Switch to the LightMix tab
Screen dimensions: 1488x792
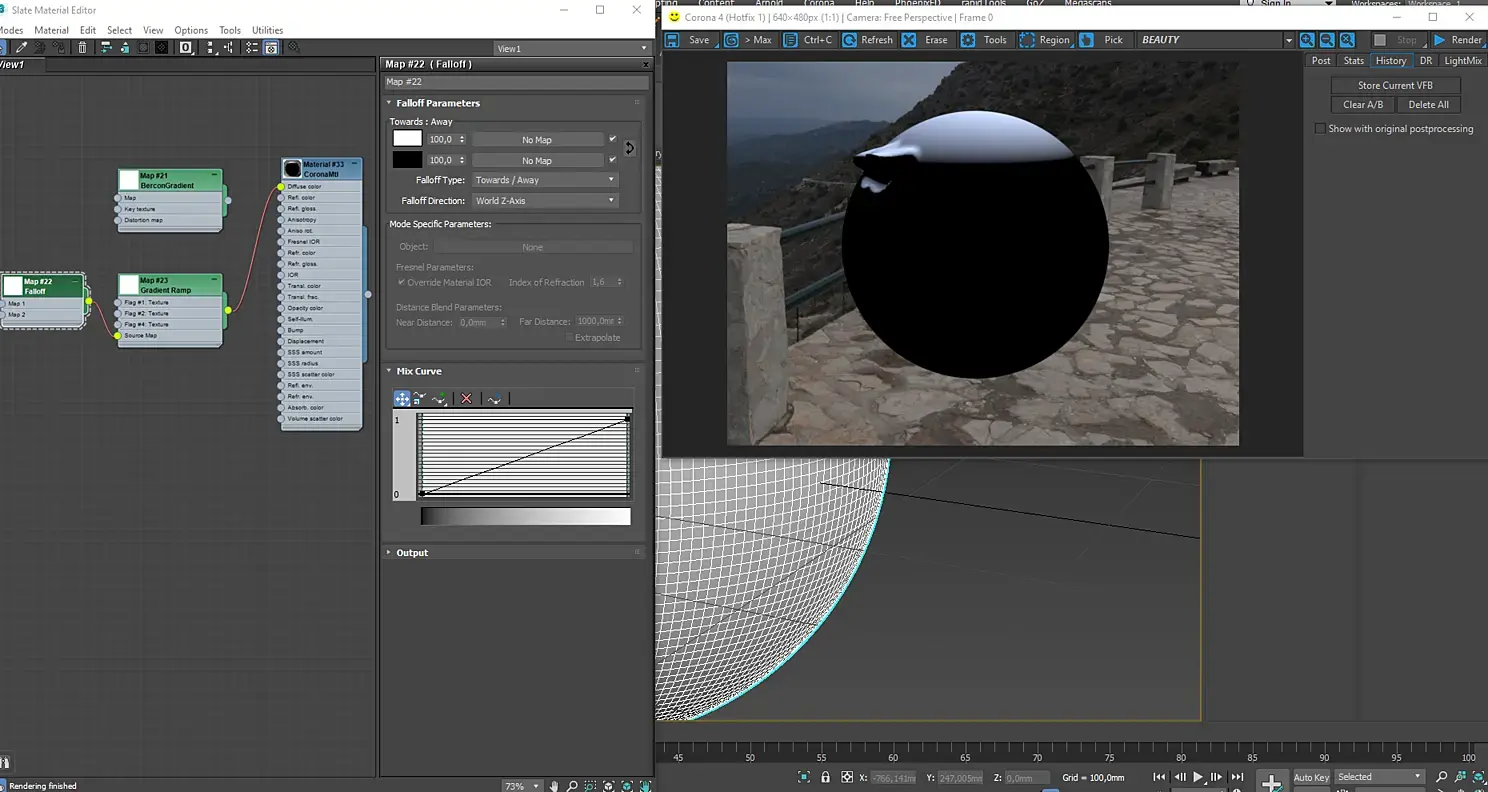pyautogui.click(x=1462, y=61)
